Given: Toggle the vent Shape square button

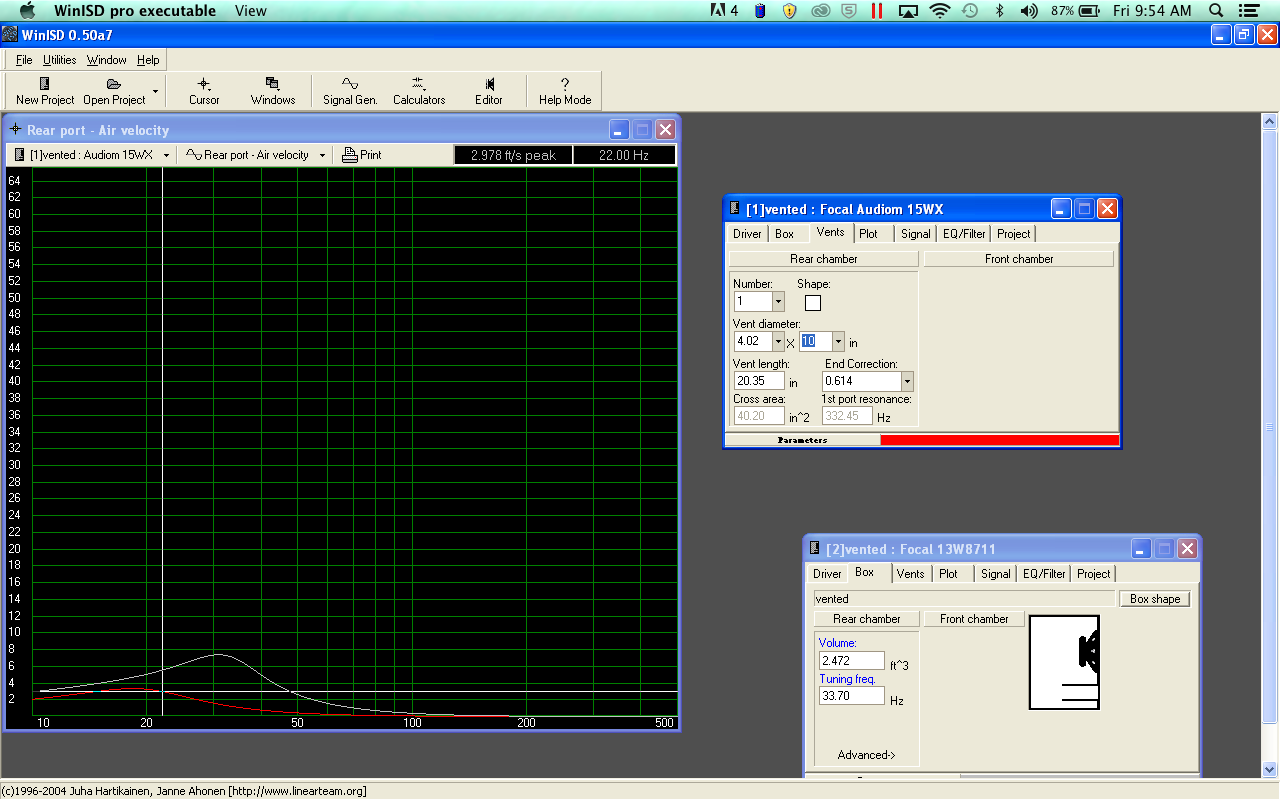Looking at the screenshot, I should pyautogui.click(x=812, y=302).
